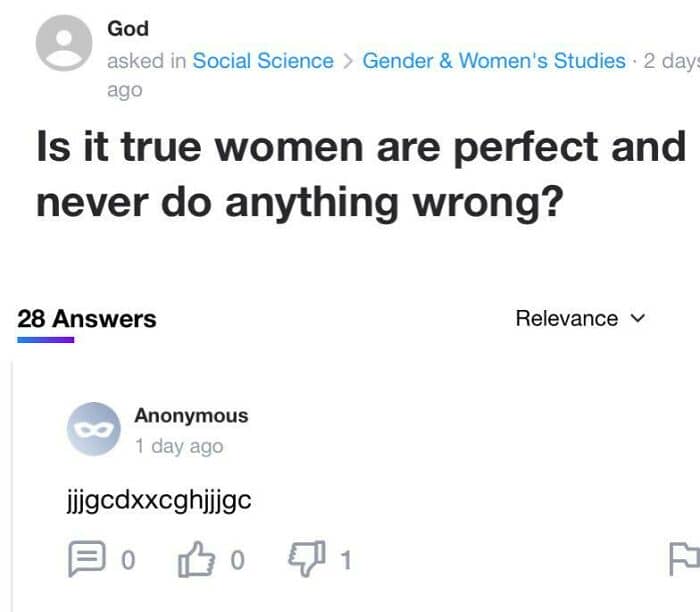The height and width of the screenshot is (612, 700).
Task: Click the question's "2 days ago" timestamp
Action: pos(670,61)
